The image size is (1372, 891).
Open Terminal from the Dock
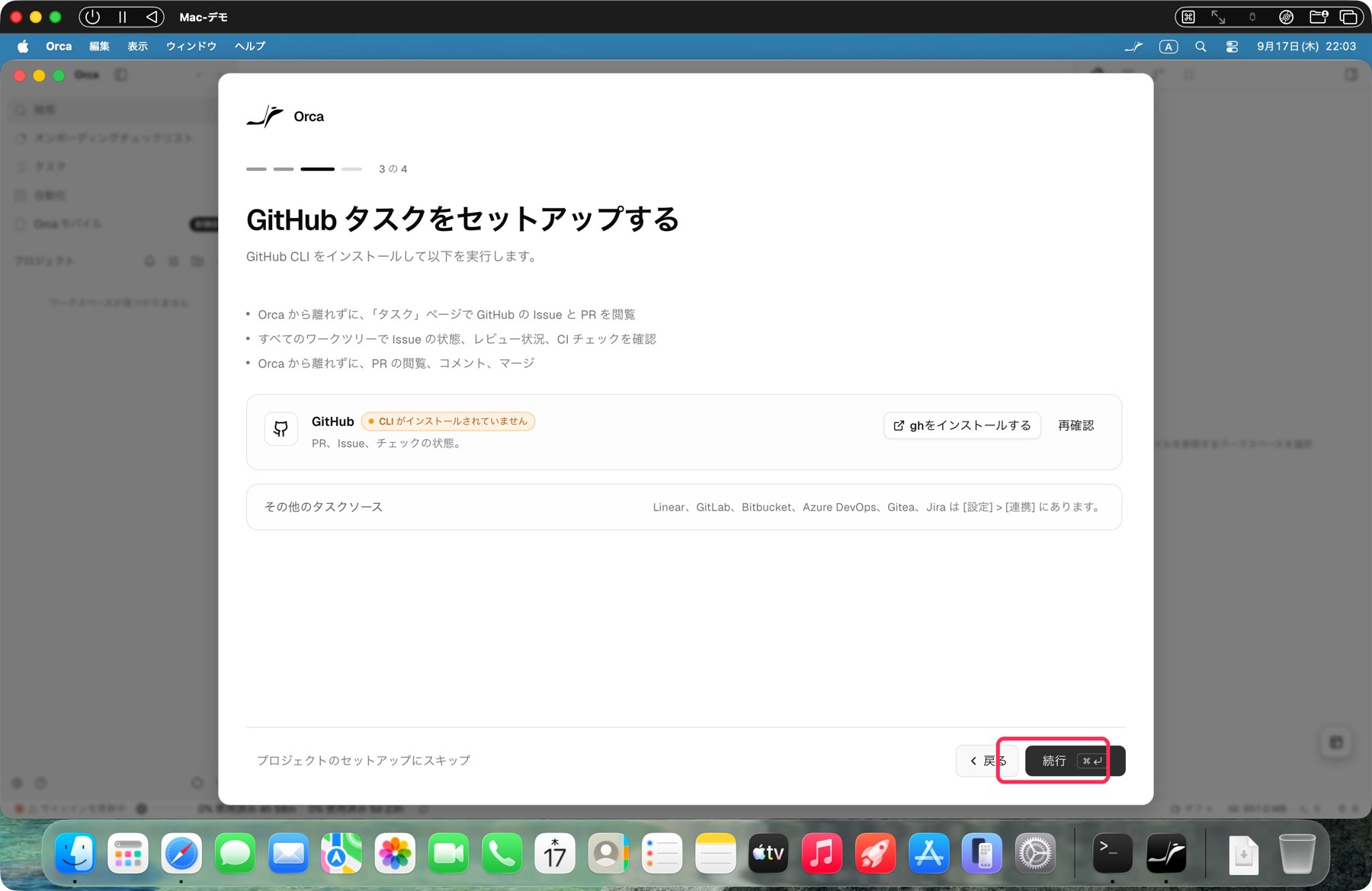[1112, 853]
